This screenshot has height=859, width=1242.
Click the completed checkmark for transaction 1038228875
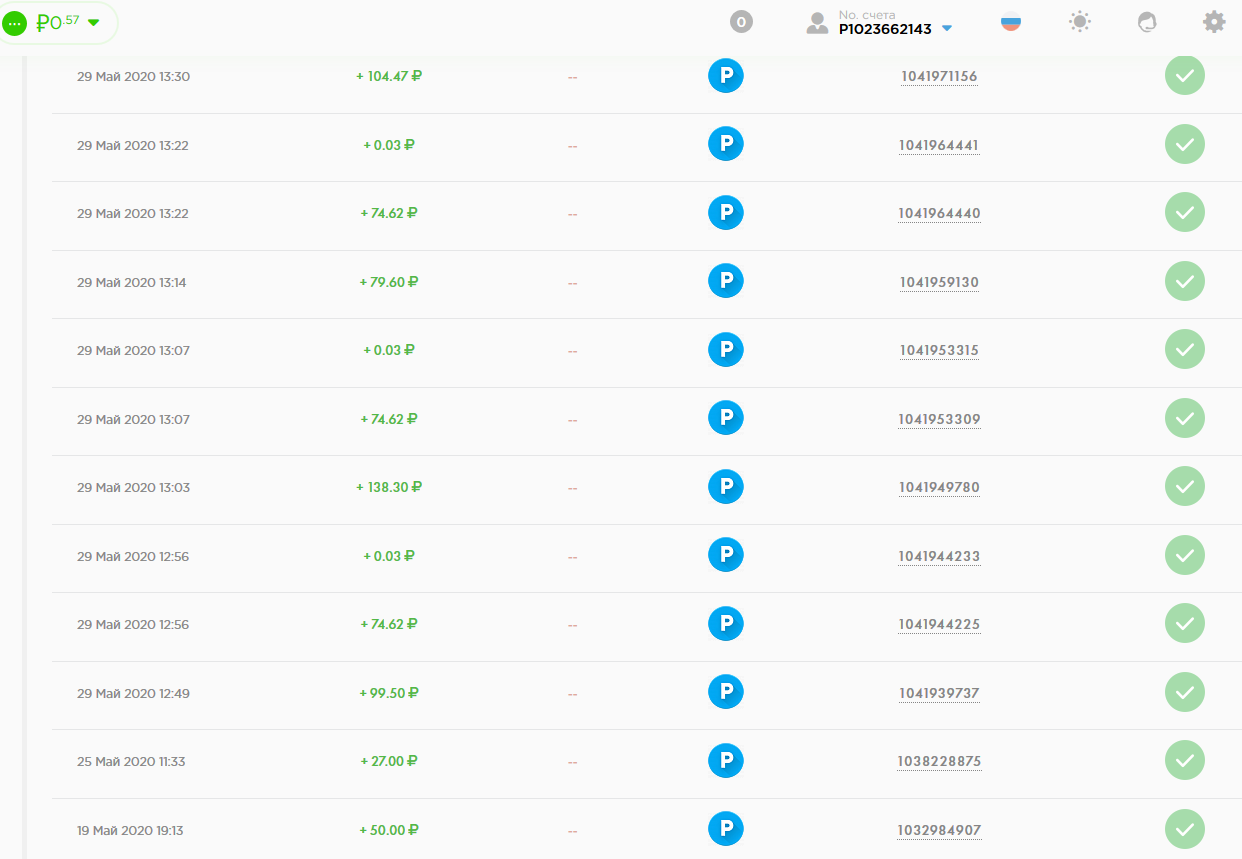coord(1185,761)
